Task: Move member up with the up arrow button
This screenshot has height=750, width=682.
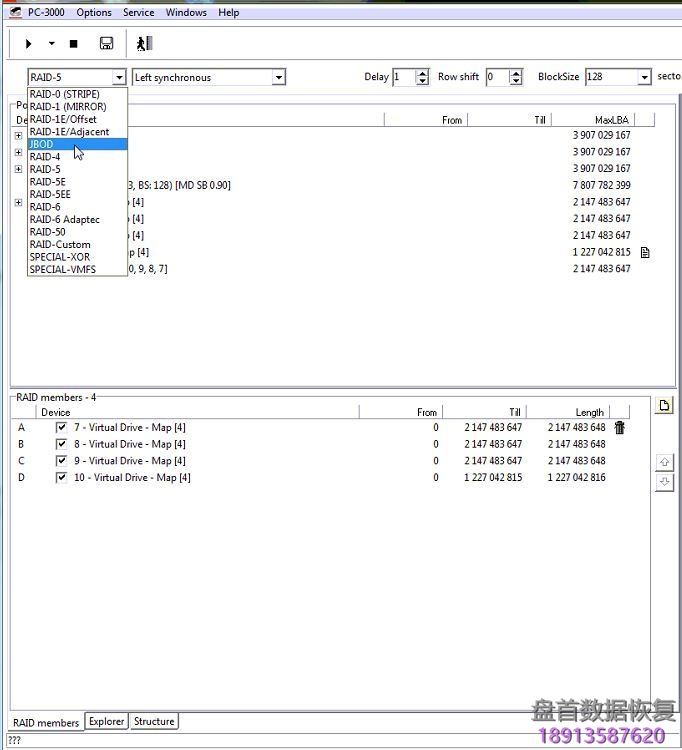Action: [665, 462]
